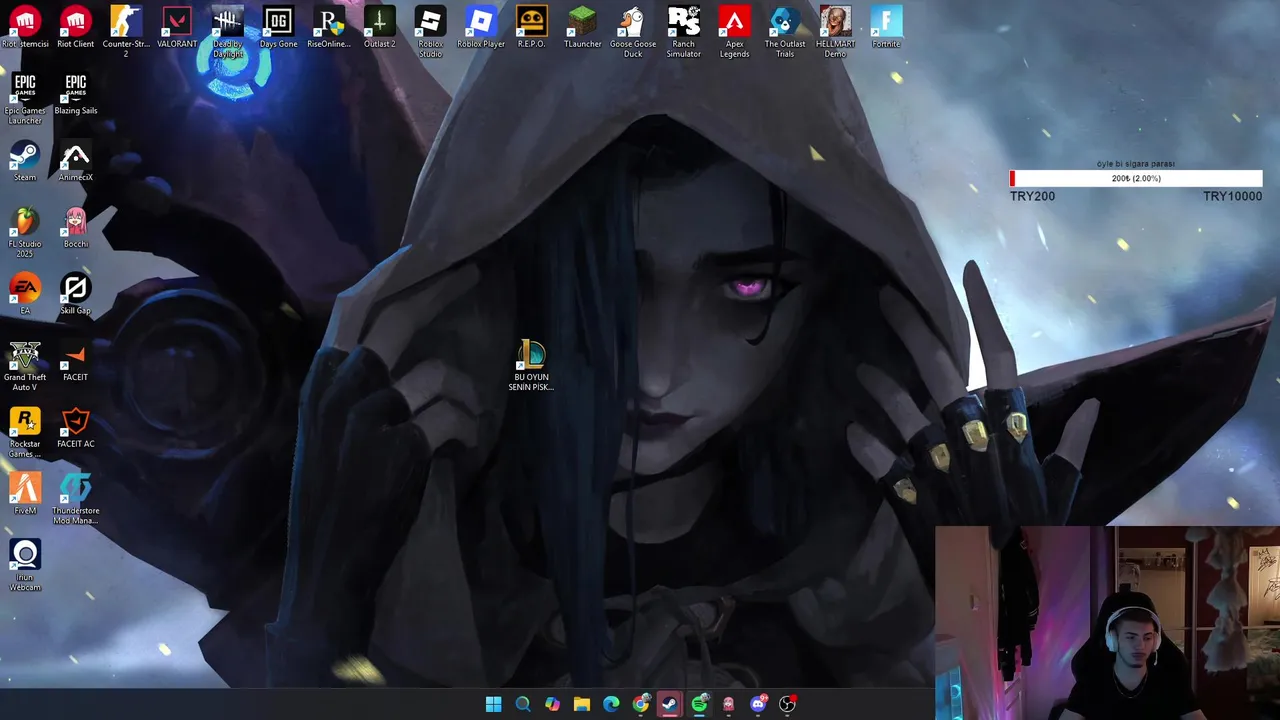Select the Days Gone desktop icon
Viewport: 1280px width, 720px height.
click(x=278, y=27)
